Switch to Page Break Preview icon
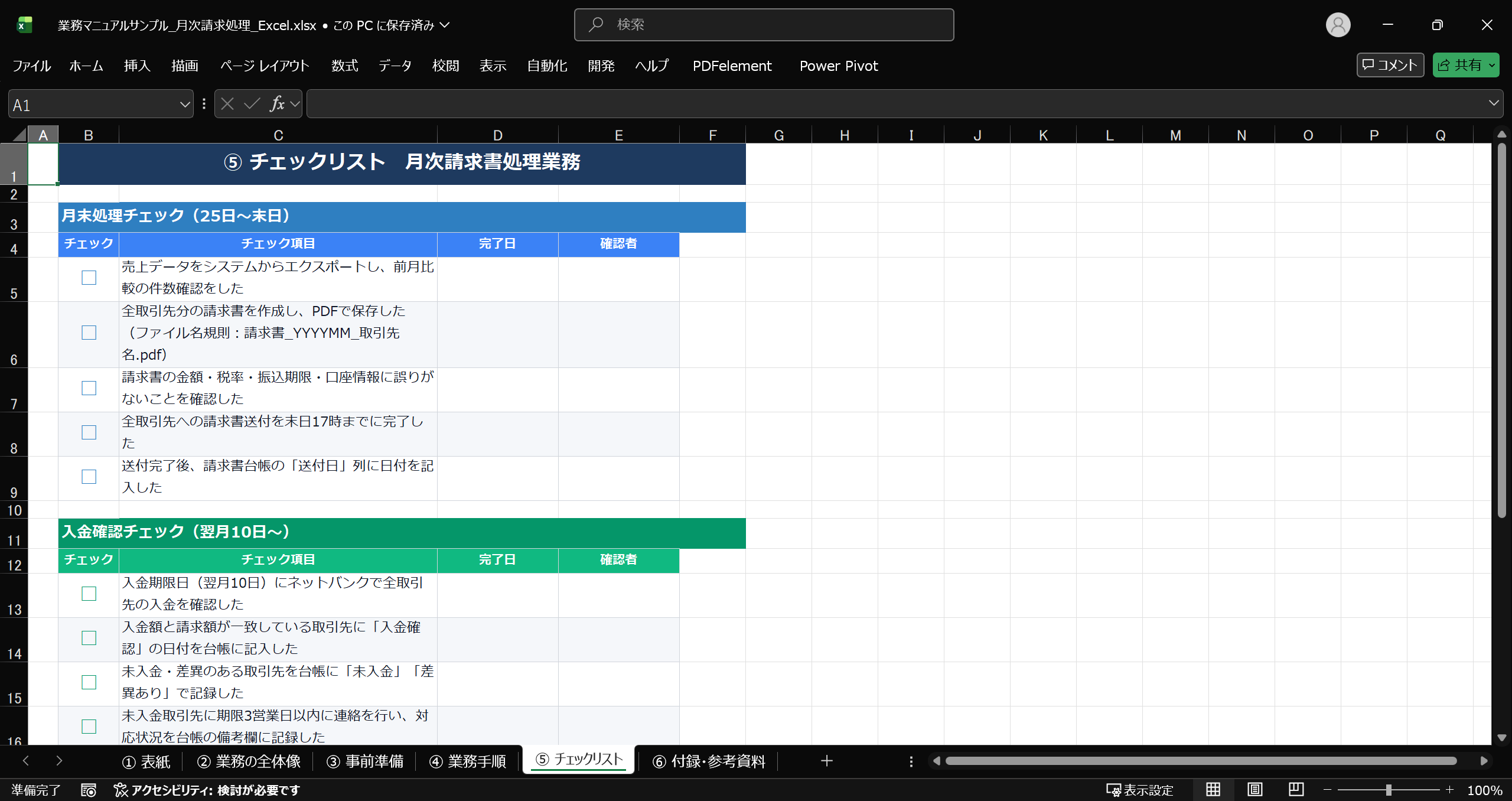The image size is (1512, 801). coord(1296,790)
